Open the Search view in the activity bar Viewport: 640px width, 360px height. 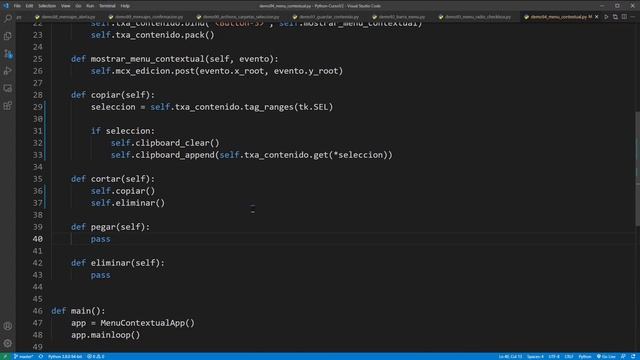[x=7, y=18]
